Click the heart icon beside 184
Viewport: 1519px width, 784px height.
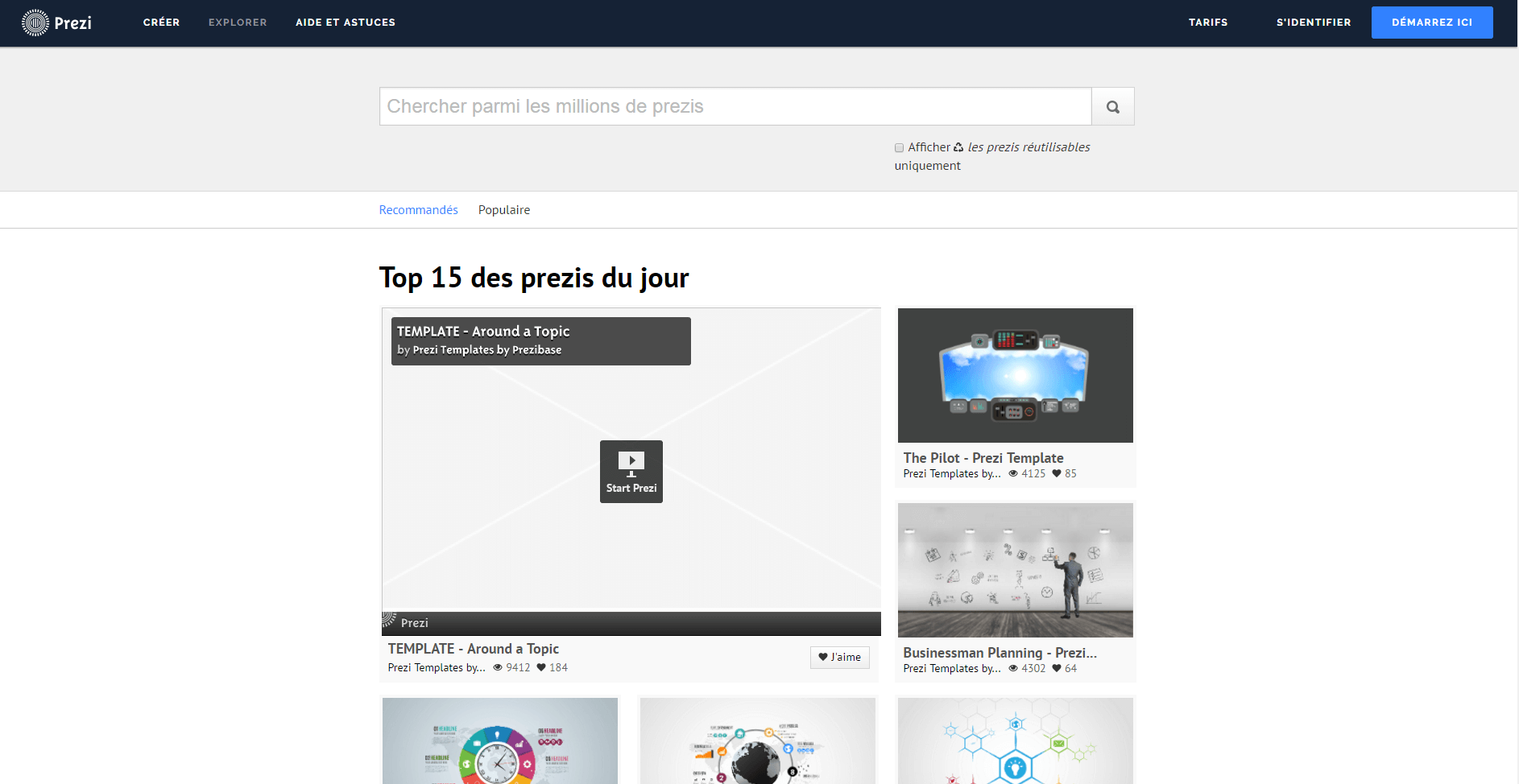click(541, 667)
